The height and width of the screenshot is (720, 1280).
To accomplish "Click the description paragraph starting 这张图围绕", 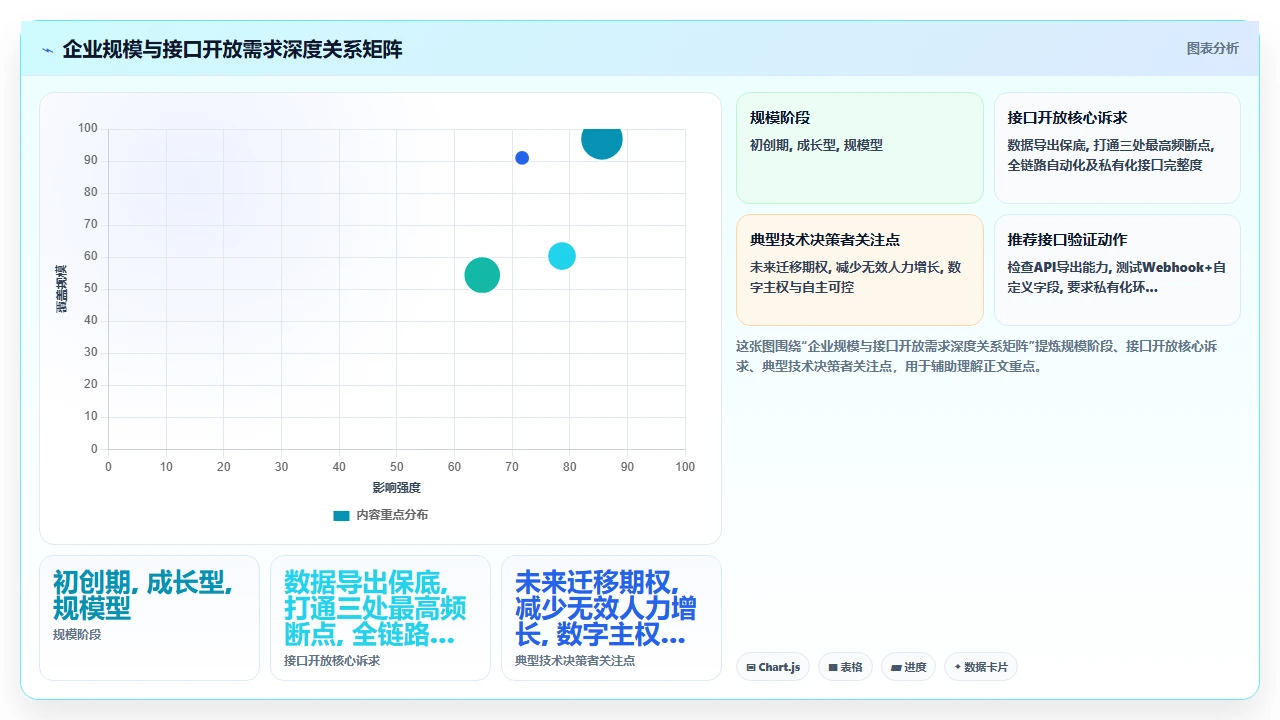I will 977,356.
